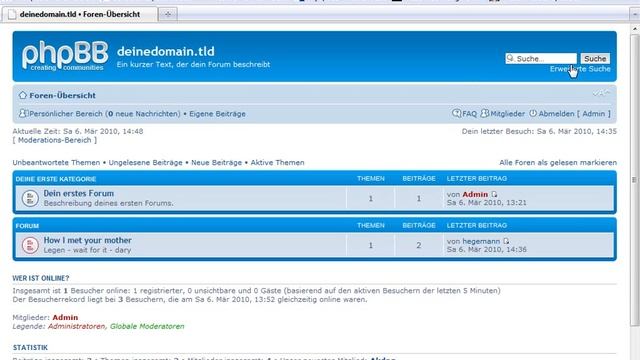Click Dein erstes Forum status icon
The width and height of the screenshot is (640, 360).
click(30, 198)
